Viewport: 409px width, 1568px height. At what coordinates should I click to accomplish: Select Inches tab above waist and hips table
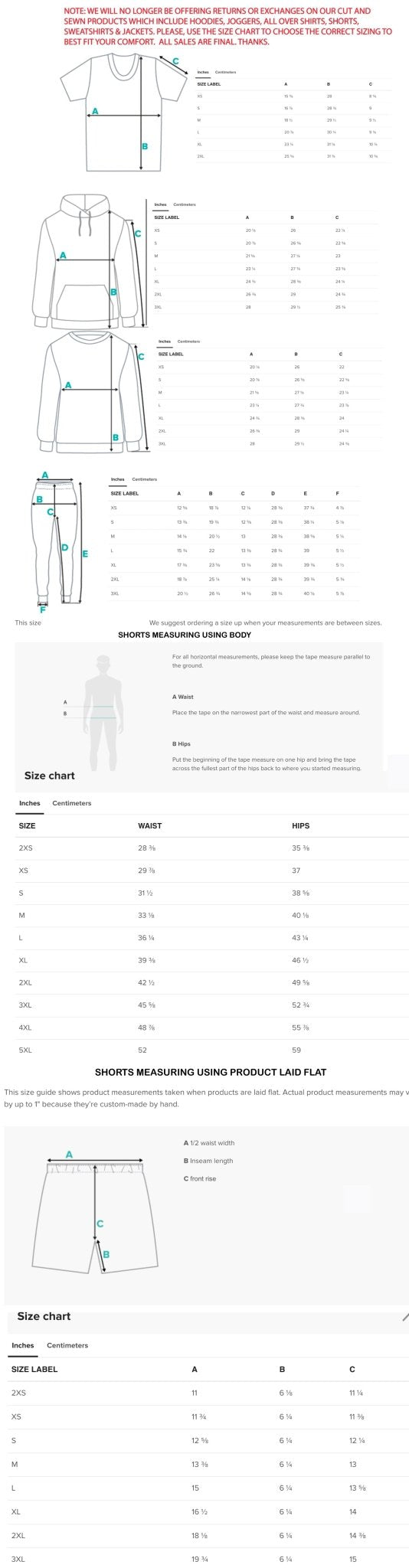30,803
